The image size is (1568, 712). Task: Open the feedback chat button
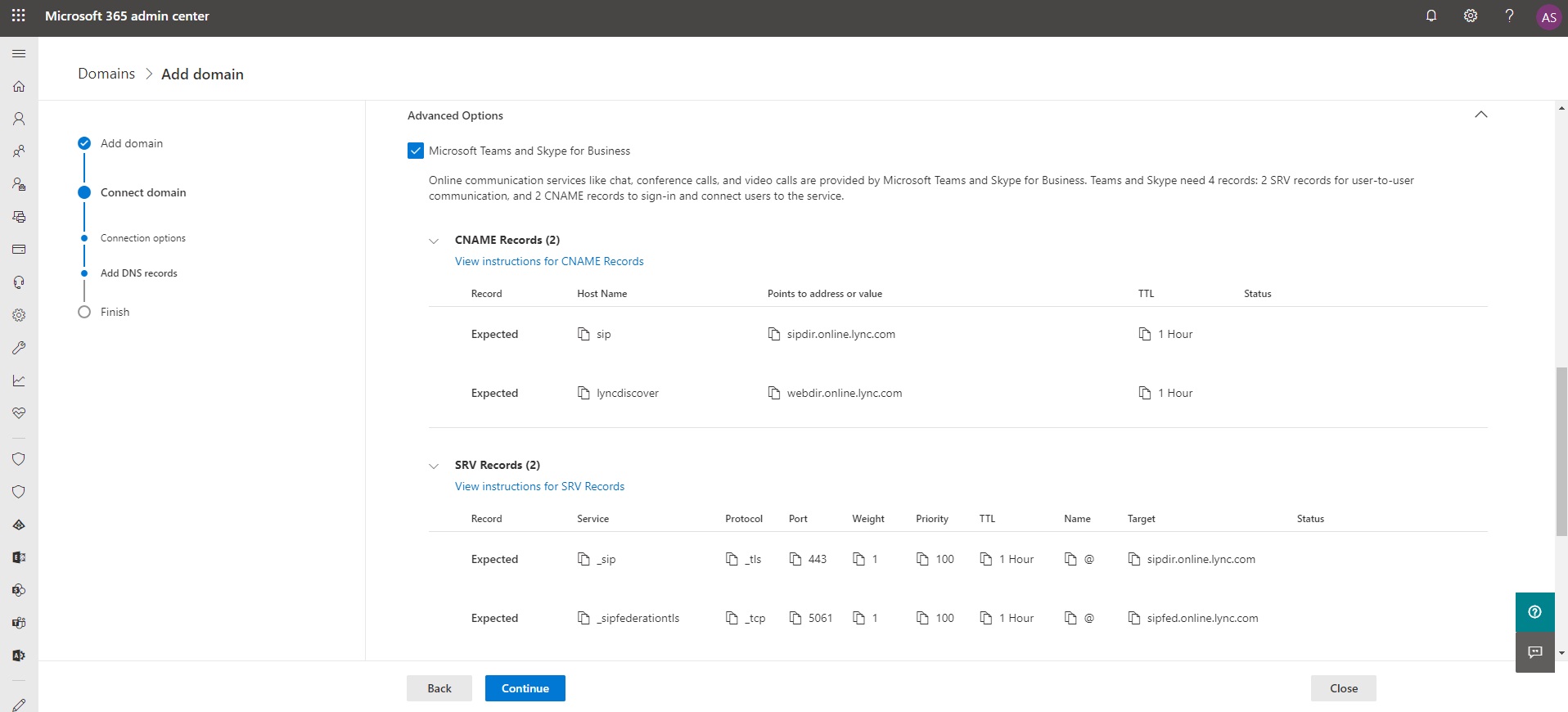1534,652
